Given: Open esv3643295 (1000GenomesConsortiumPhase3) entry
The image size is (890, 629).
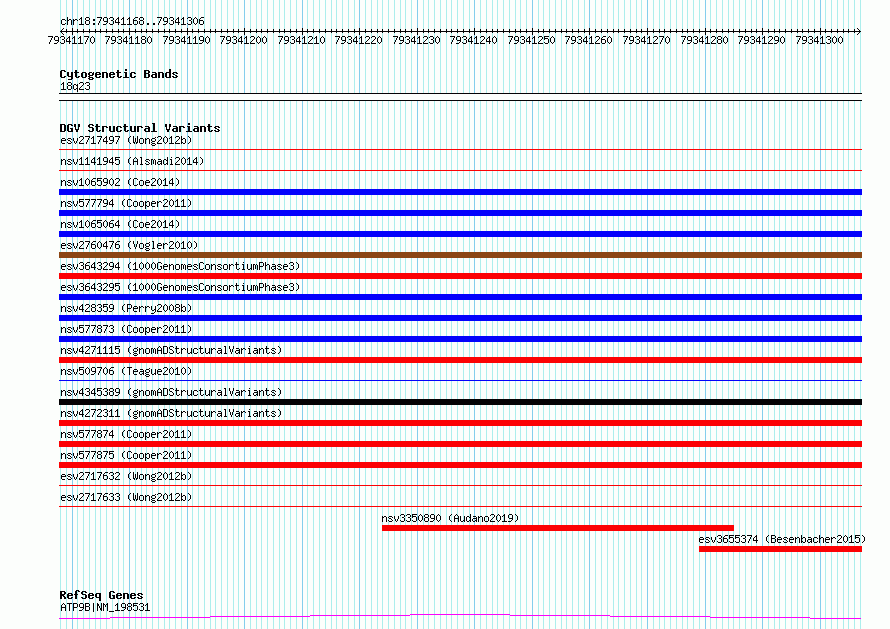Looking at the screenshot, I should [180, 287].
